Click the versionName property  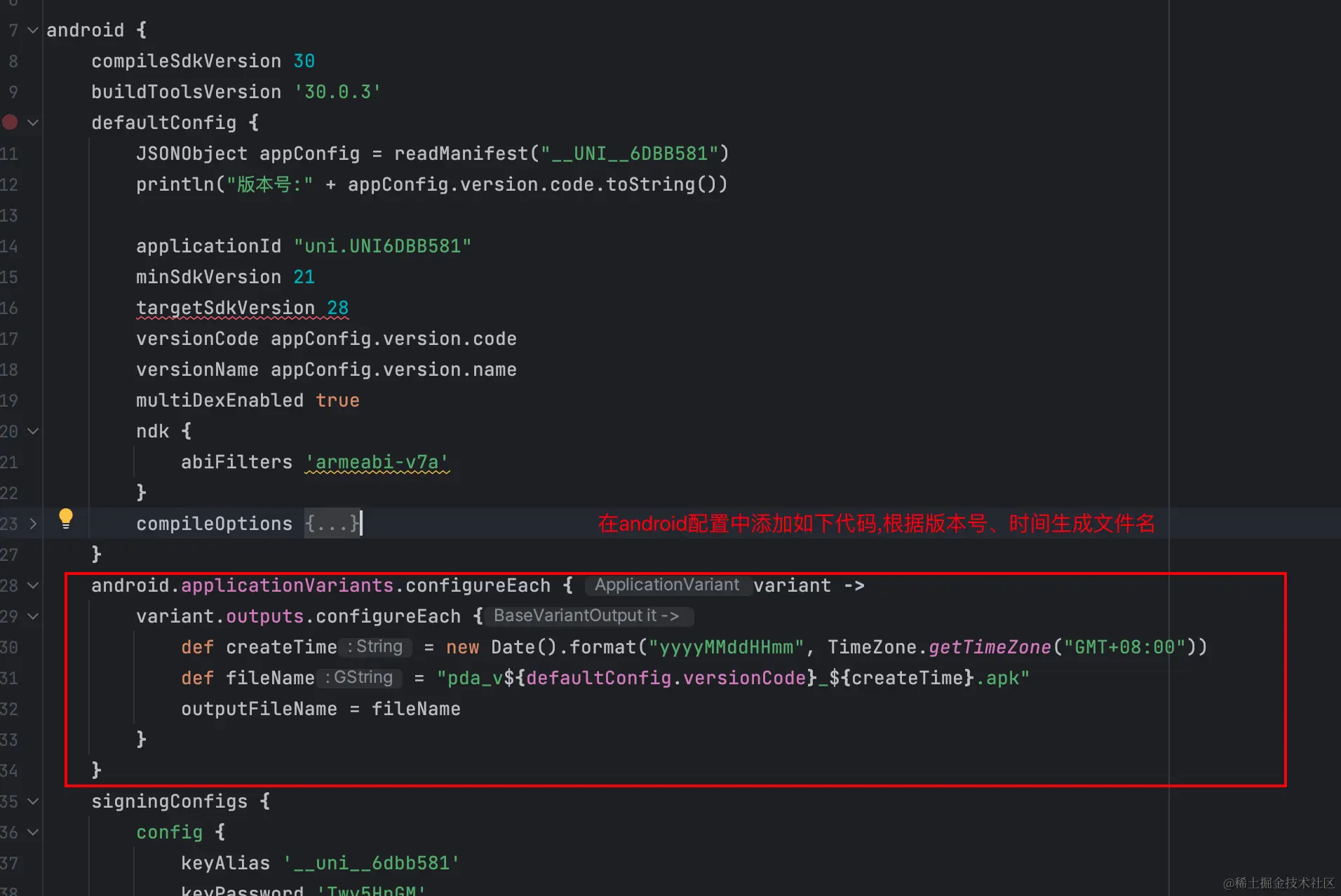coord(197,369)
